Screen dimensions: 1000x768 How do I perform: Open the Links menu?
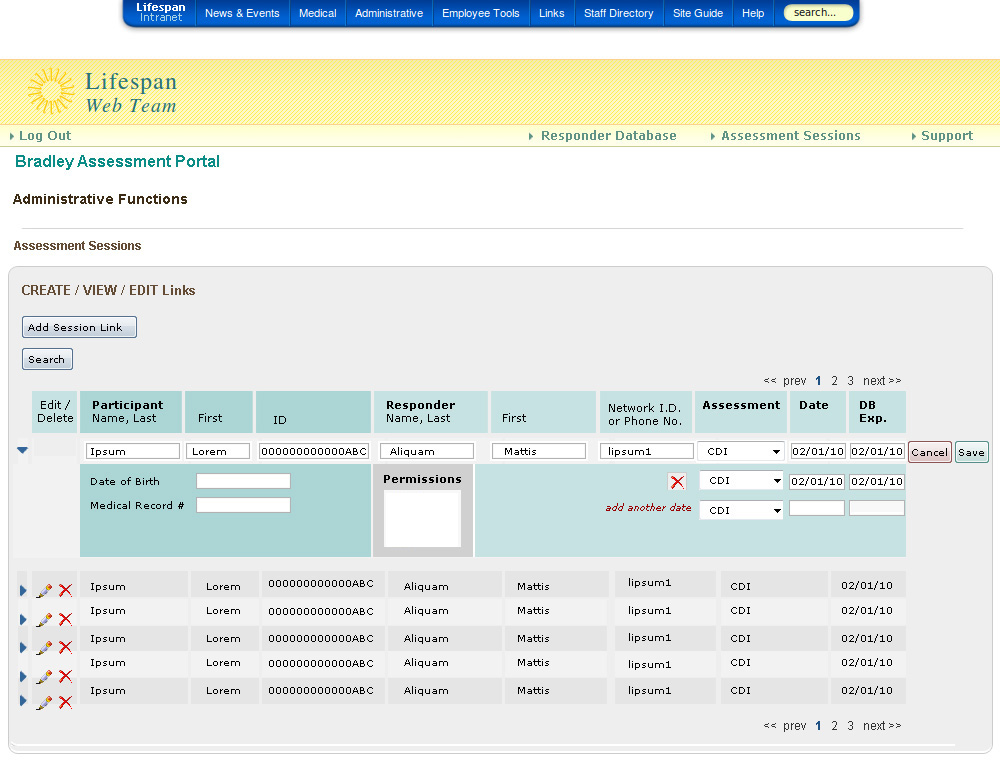coord(552,13)
